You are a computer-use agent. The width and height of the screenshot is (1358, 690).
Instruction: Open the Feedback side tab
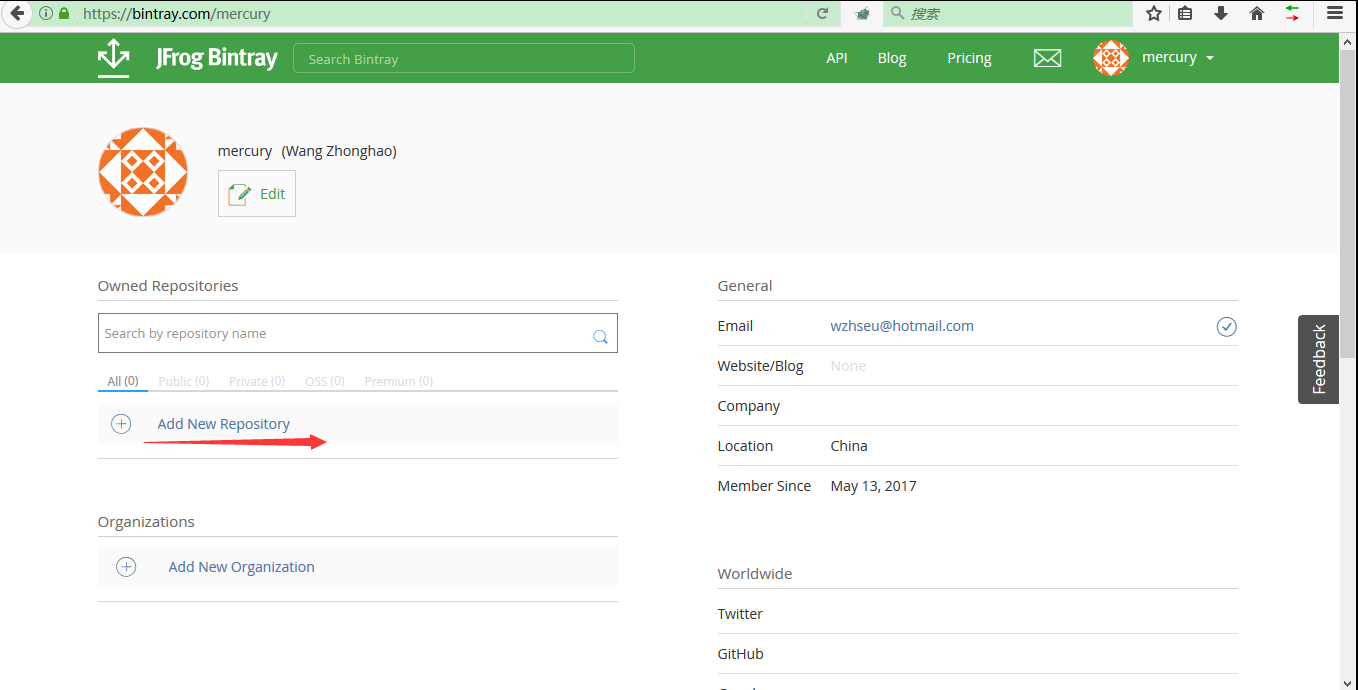pos(1319,359)
